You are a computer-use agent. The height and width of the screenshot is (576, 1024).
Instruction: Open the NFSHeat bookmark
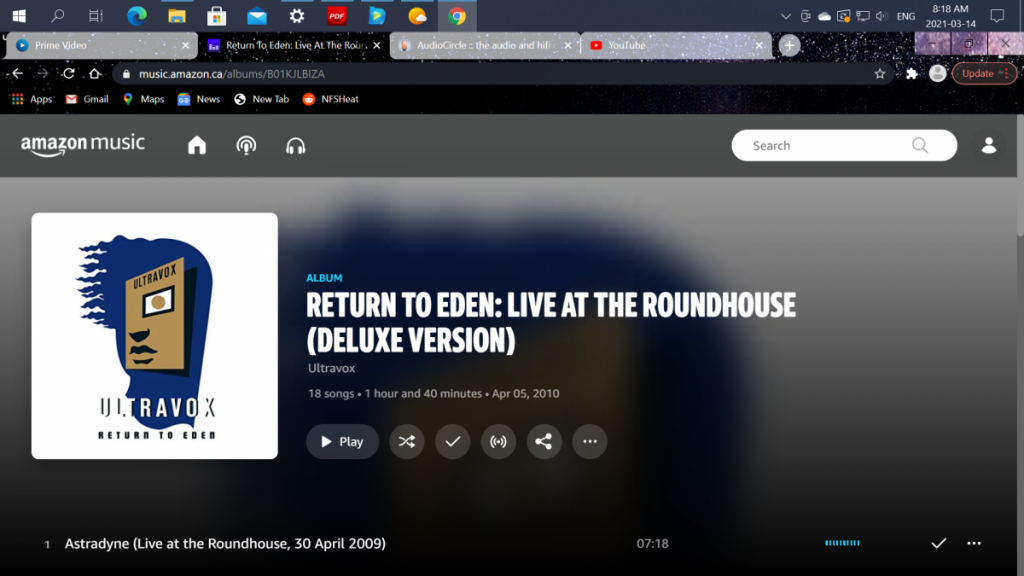coord(330,99)
